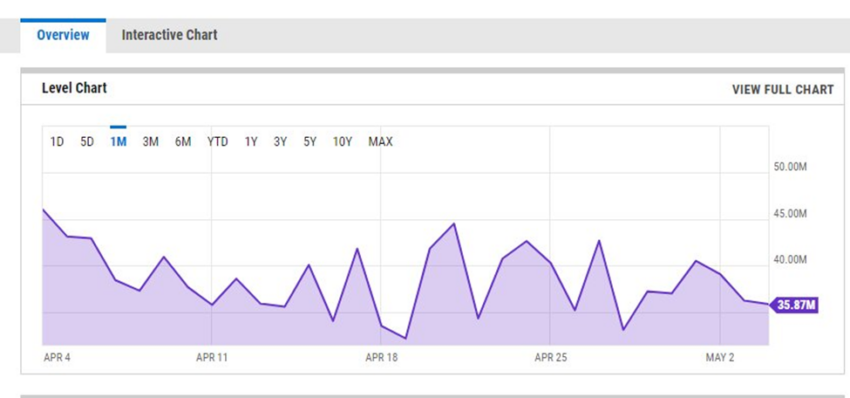This screenshot has width=850, height=398.
Task: Click the 35.87M current value label
Action: pos(794,305)
